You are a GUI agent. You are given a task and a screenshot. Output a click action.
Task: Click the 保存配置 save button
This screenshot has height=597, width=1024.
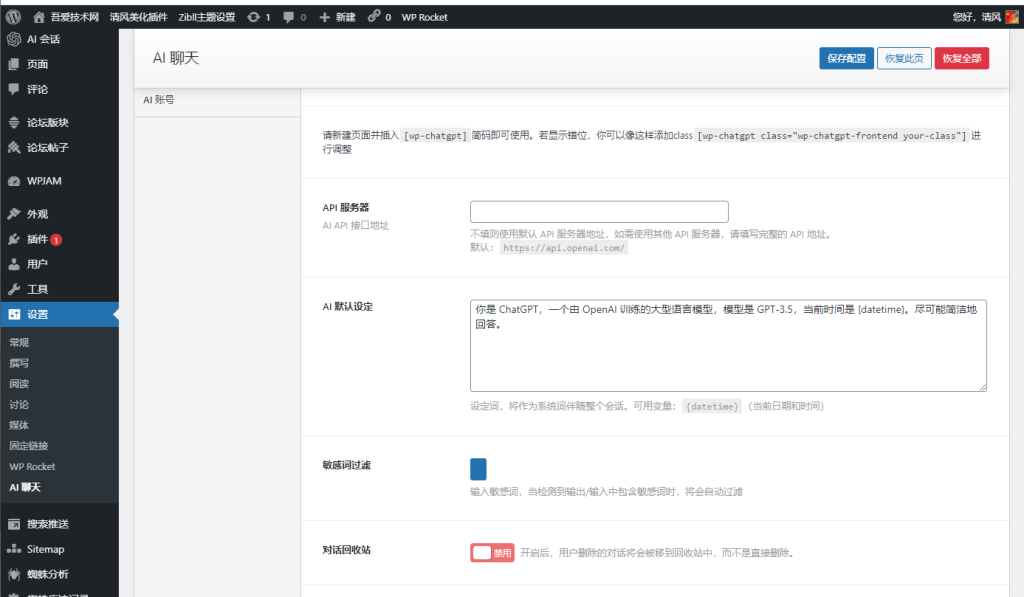[846, 58]
